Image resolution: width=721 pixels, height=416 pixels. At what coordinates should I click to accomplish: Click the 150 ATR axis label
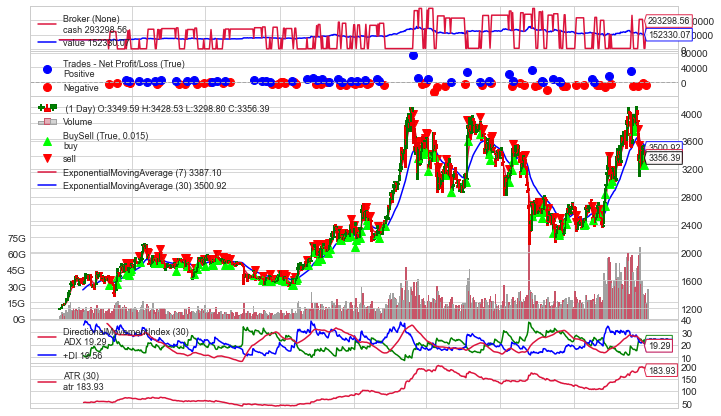point(688,380)
